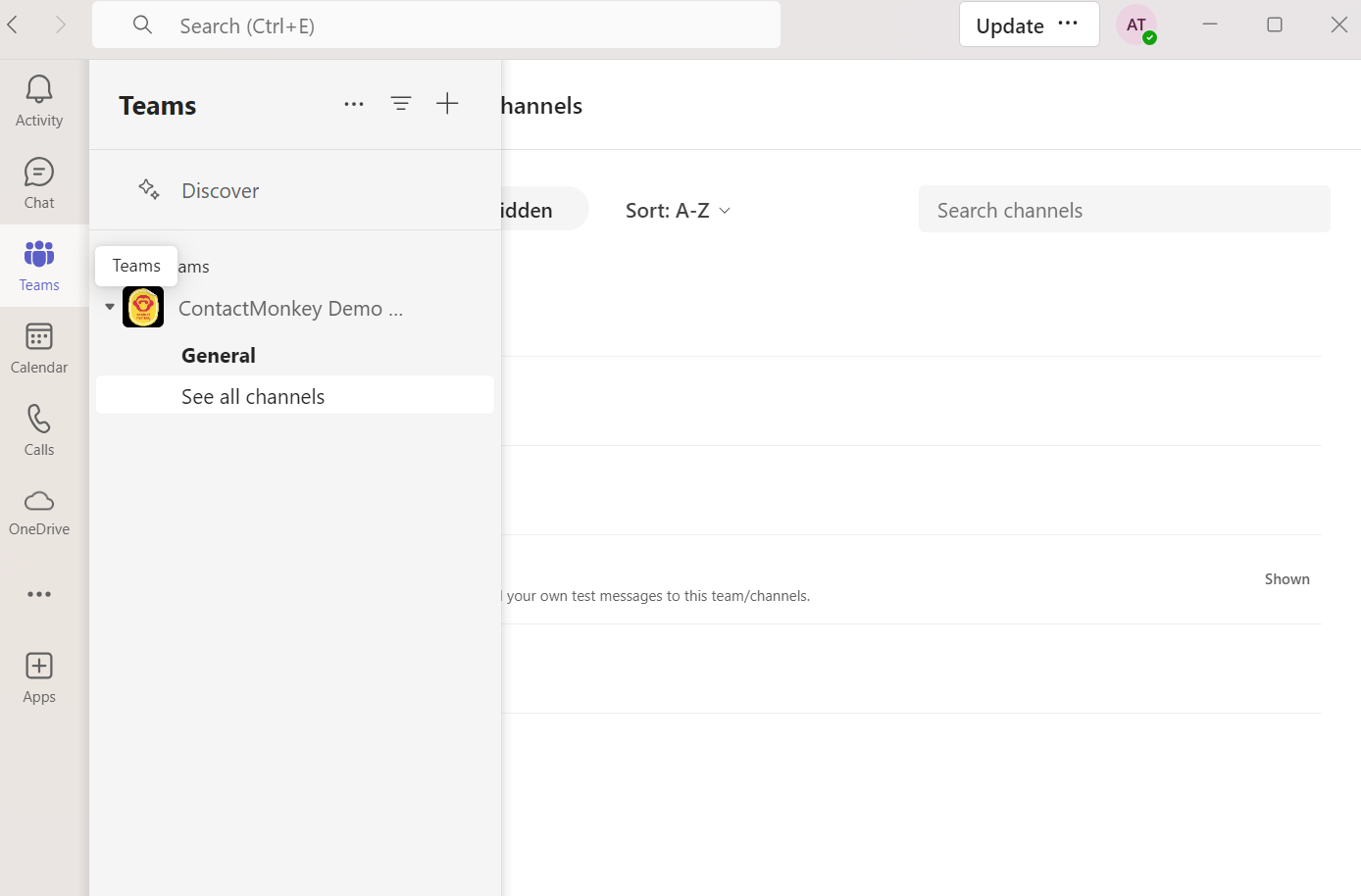Click the ContactMonkey team avatar
1361x896 pixels.
[x=143, y=307]
